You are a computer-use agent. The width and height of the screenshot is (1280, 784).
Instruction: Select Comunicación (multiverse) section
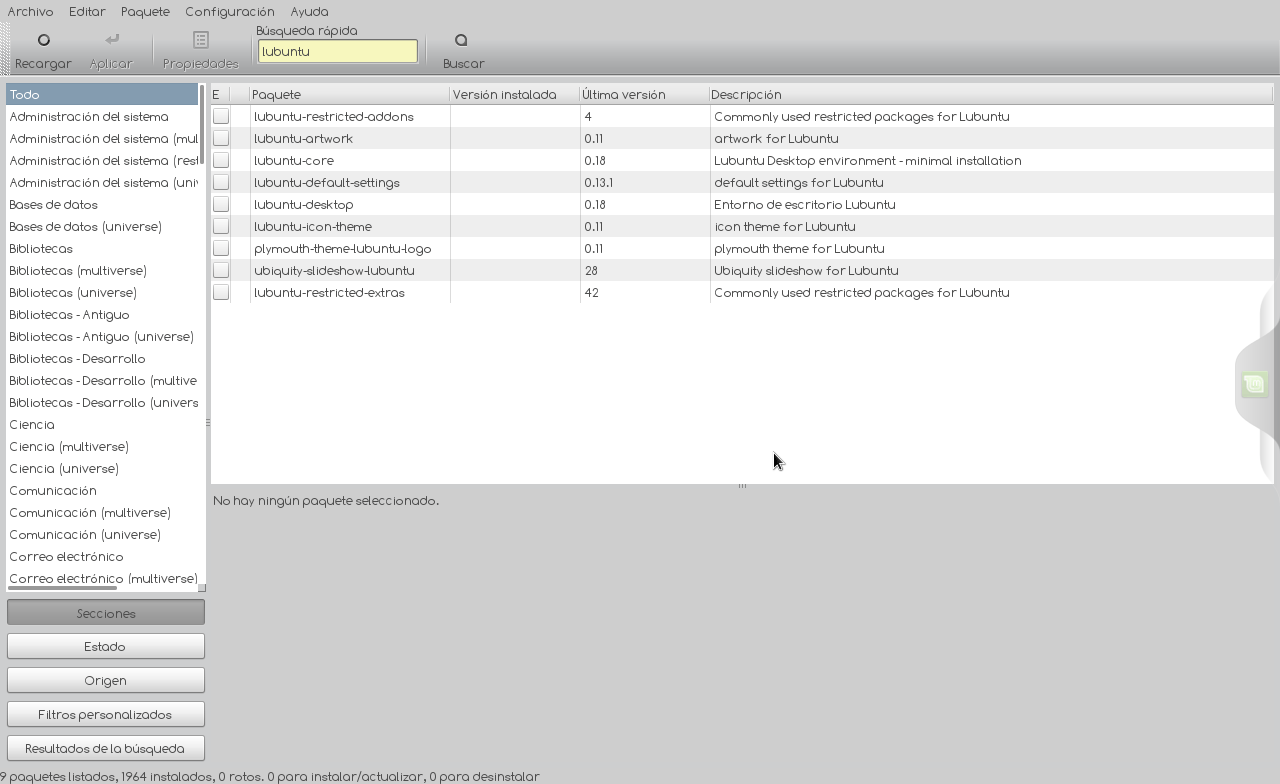(102, 512)
